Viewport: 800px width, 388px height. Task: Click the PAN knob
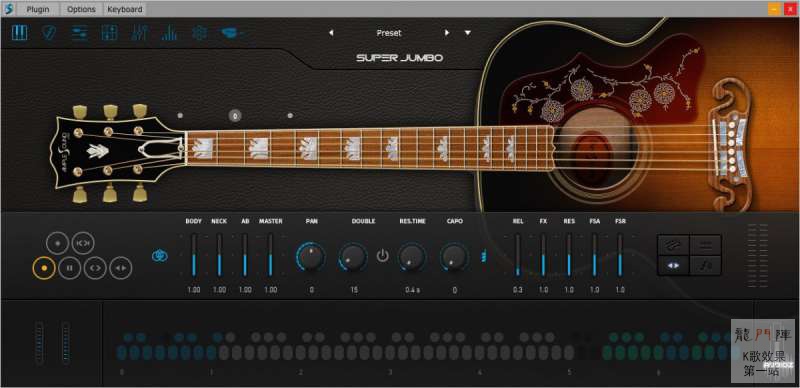click(311, 256)
